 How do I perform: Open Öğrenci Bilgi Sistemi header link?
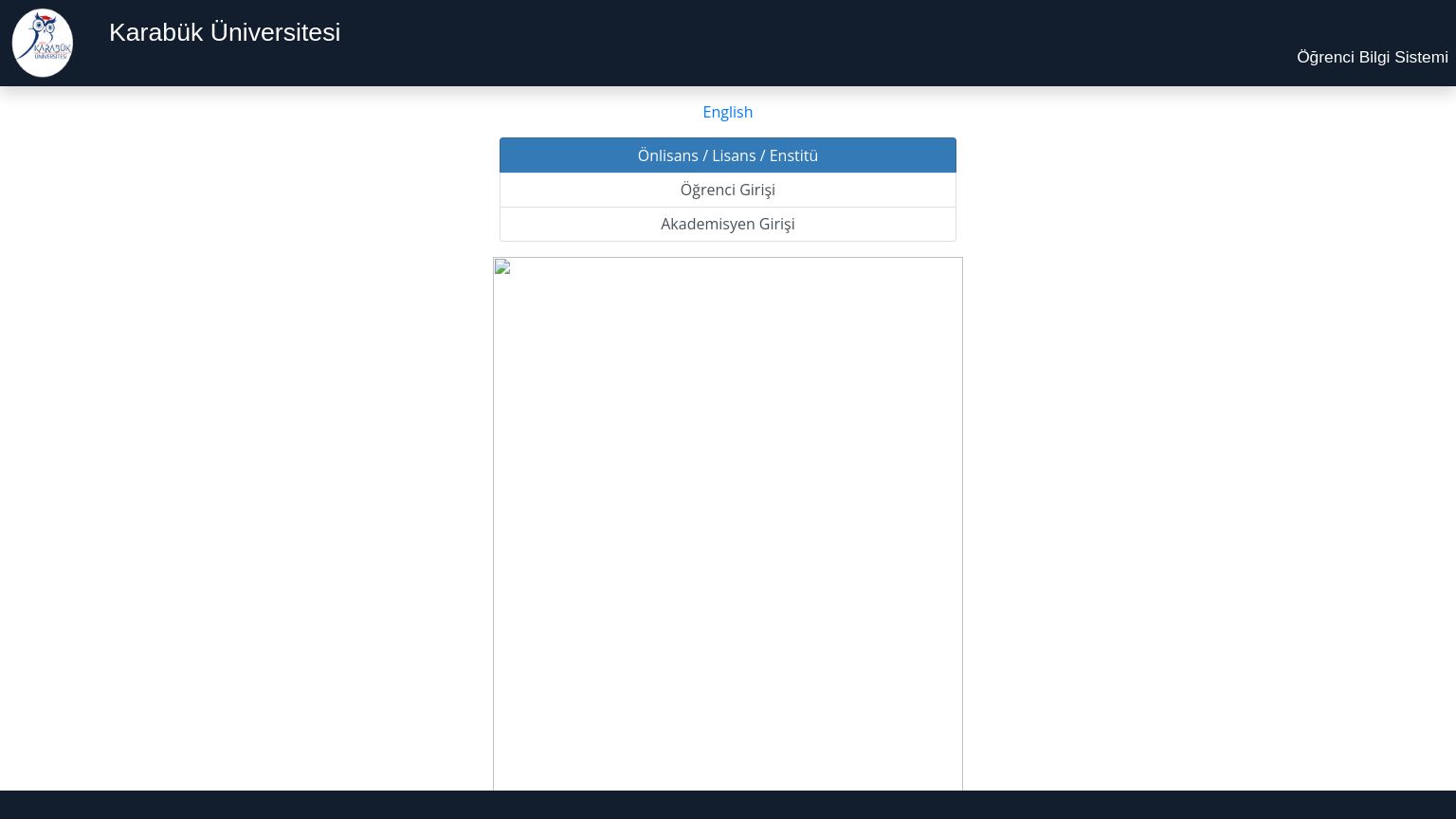click(x=1372, y=57)
